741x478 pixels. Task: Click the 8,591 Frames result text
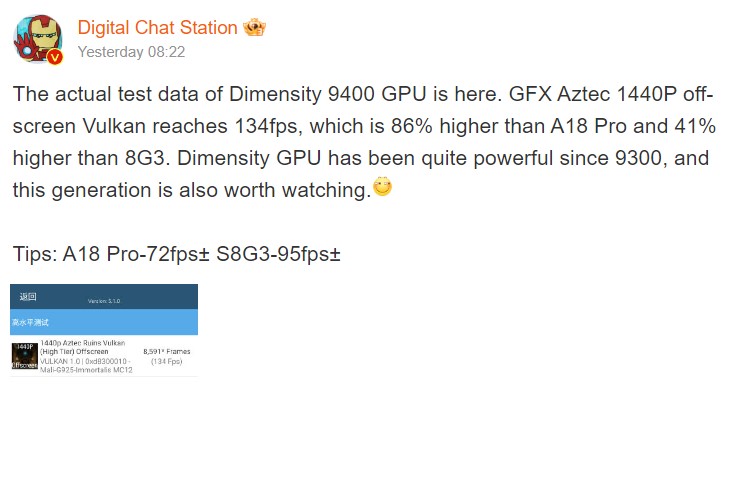click(167, 351)
